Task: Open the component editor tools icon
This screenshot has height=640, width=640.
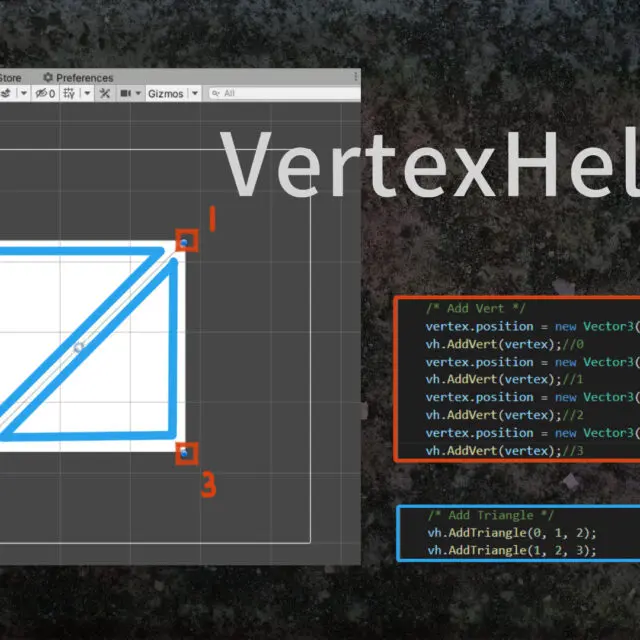Action: point(104,93)
